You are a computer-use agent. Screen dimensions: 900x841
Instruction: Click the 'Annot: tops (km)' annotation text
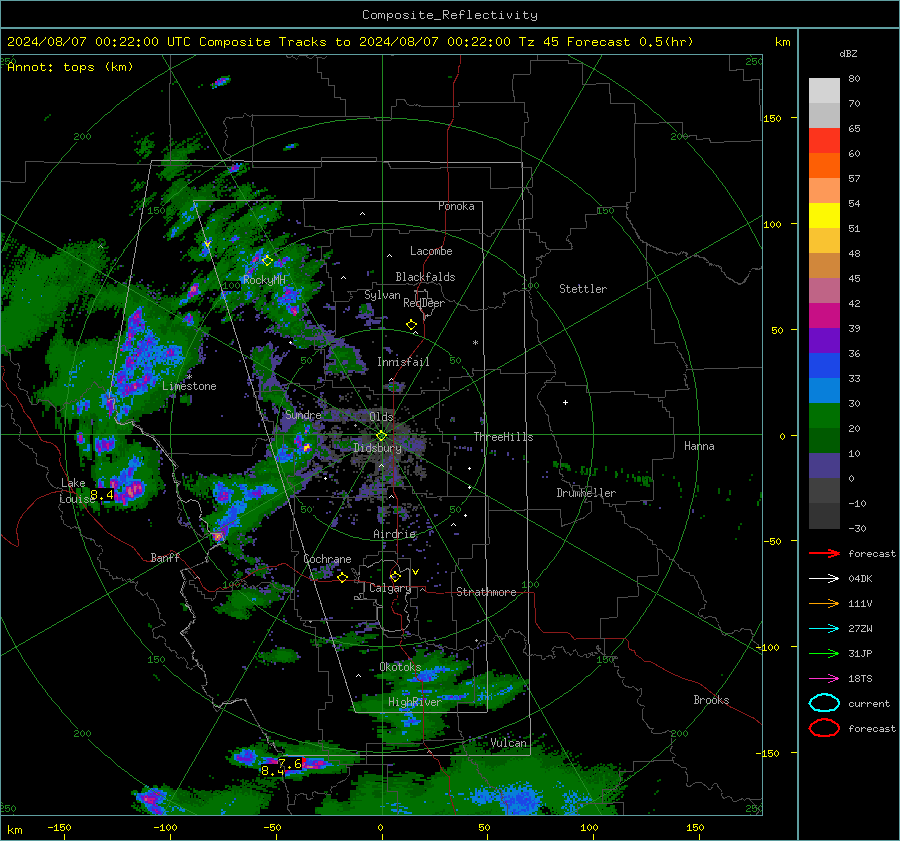(70, 67)
